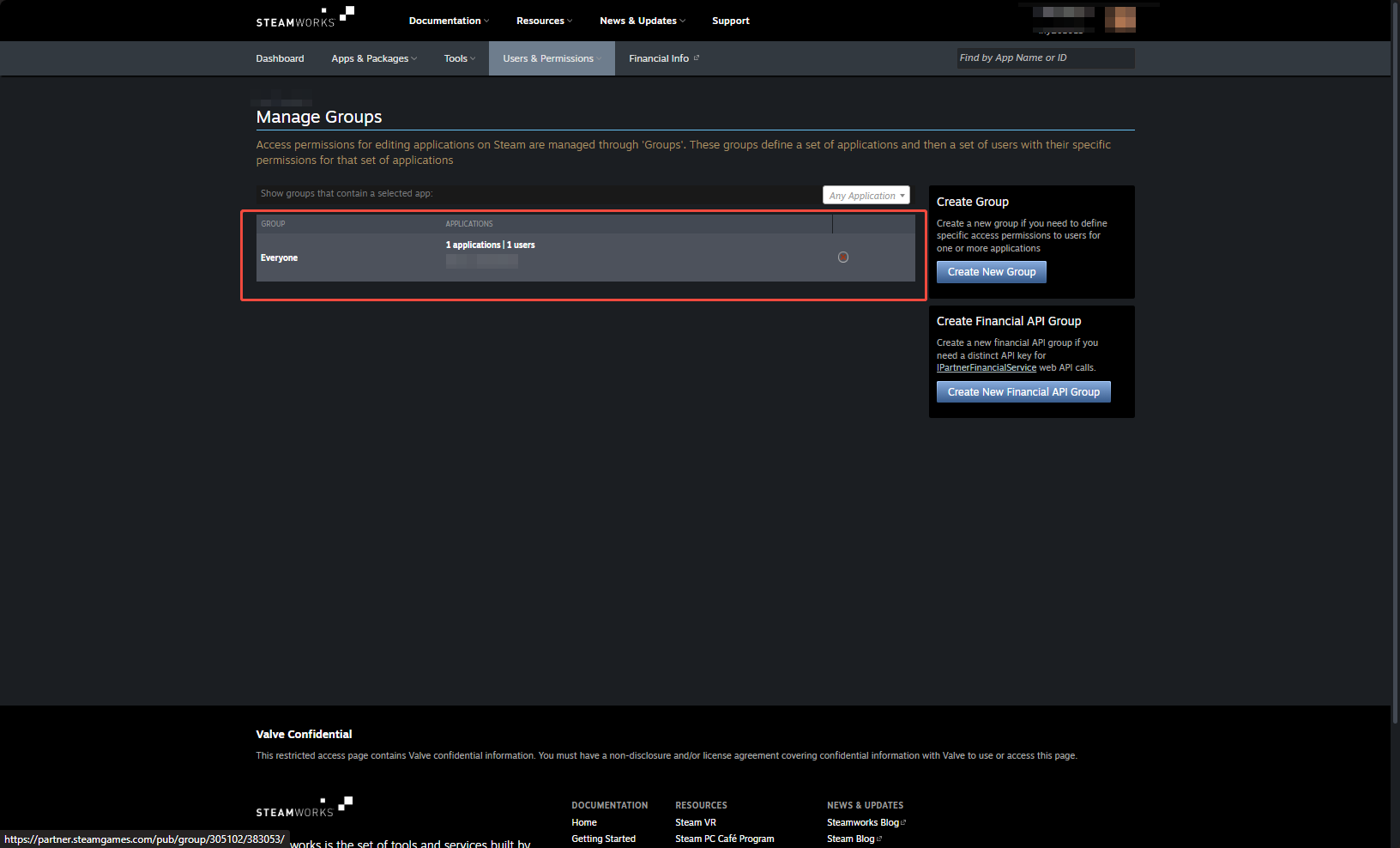Click the Create New Financial API Group button
This screenshot has height=848, width=1400.
[x=1023, y=391]
